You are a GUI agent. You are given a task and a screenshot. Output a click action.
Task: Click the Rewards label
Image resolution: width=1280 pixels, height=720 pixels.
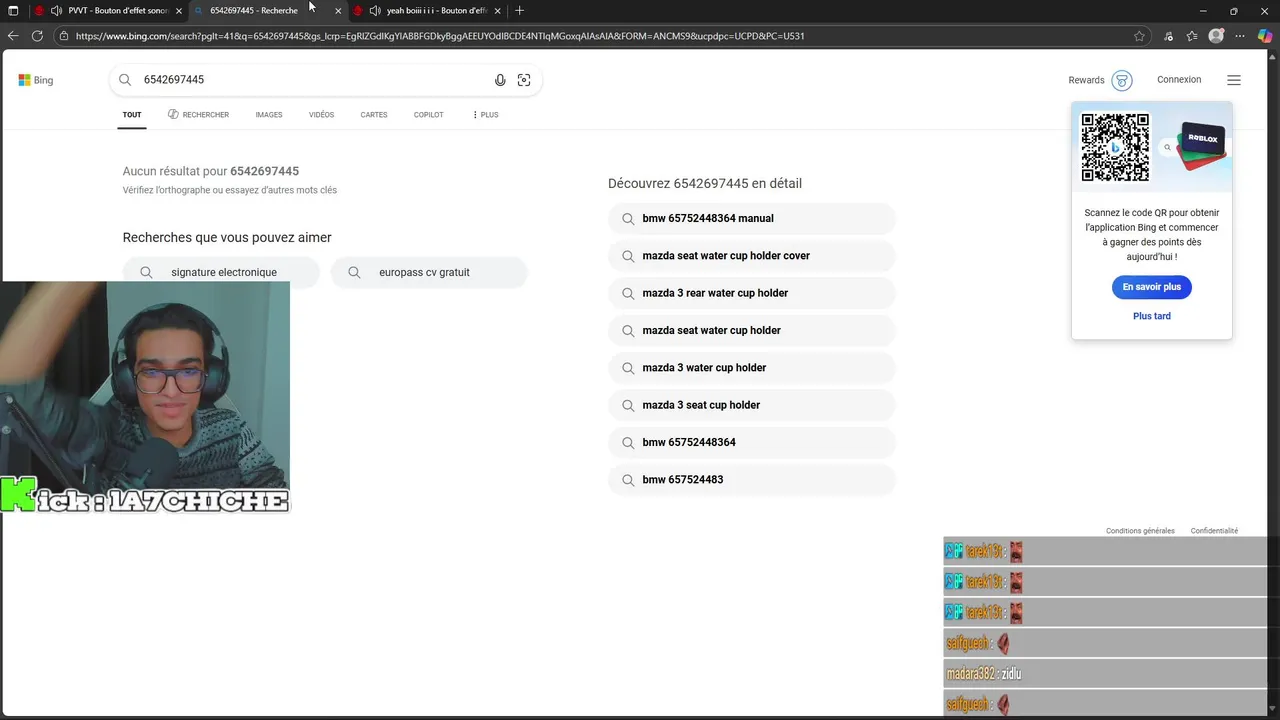(1086, 80)
